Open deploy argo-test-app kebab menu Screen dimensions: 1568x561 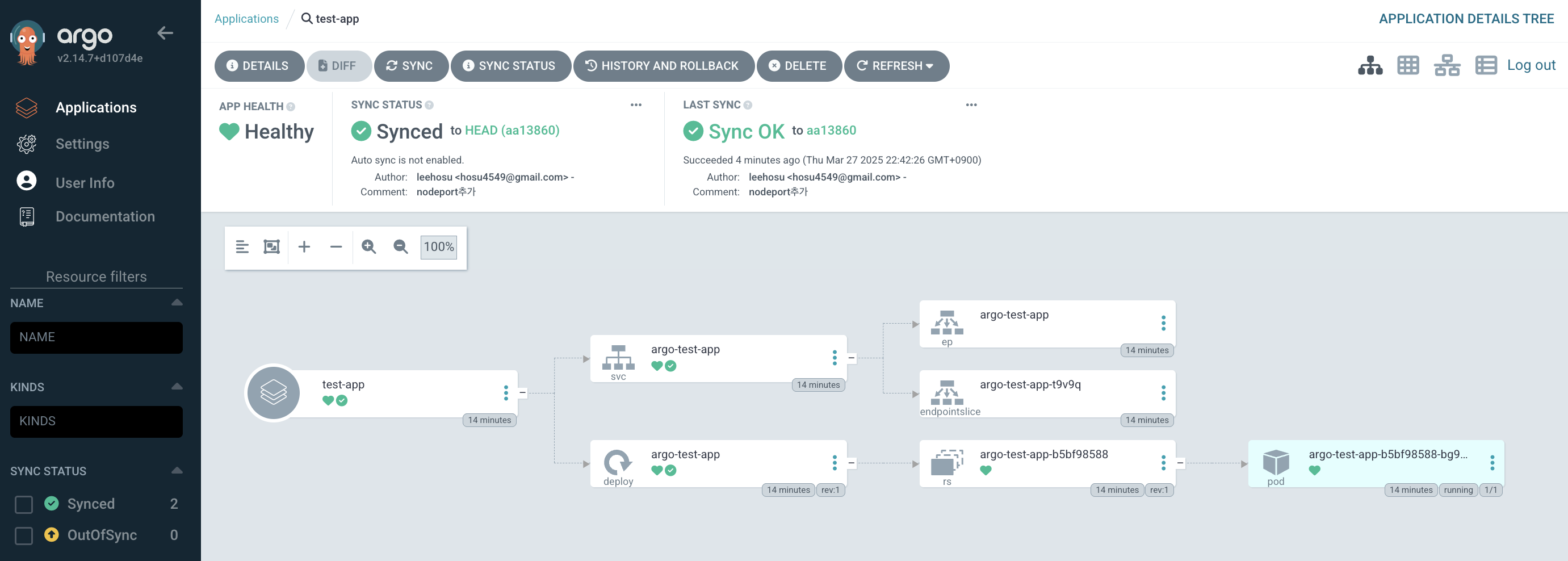pos(834,463)
